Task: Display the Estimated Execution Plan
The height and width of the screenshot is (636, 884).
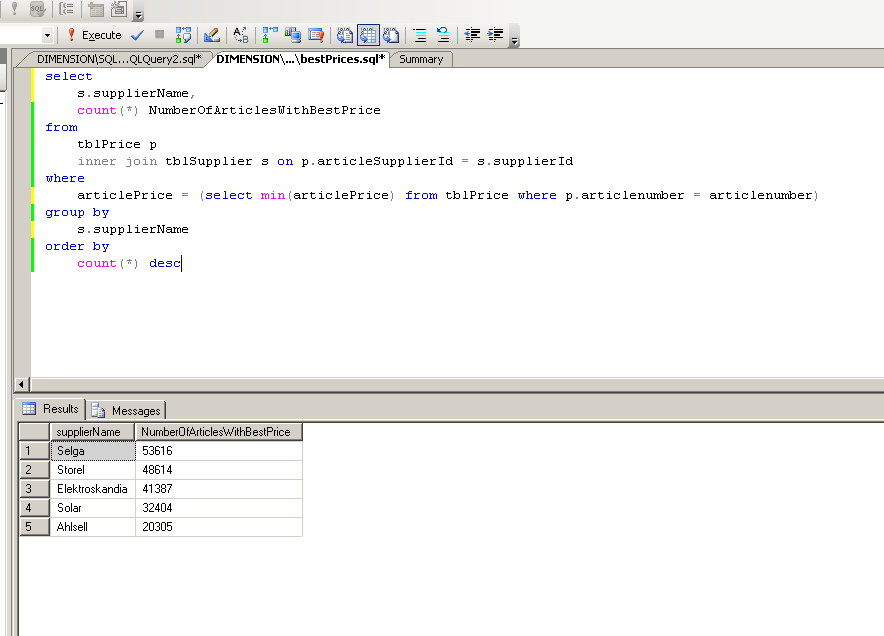Action: coord(183,35)
